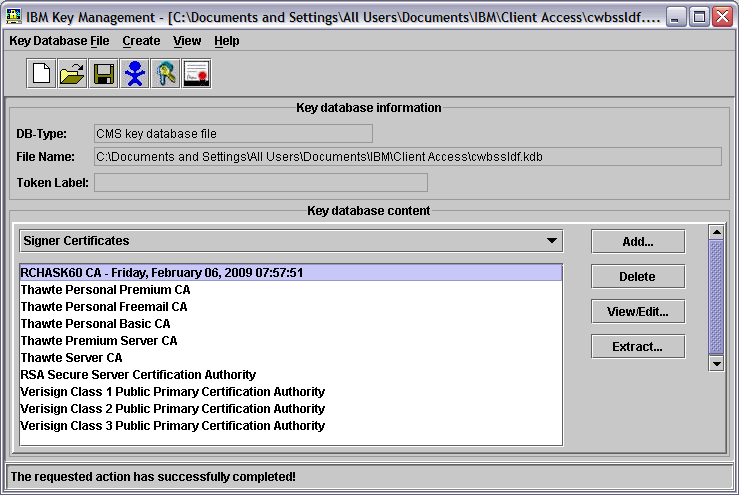This screenshot has height=495, width=739.
Task: Click the vertical scrollbar thumb
Action: pyautogui.click(x=716, y=297)
